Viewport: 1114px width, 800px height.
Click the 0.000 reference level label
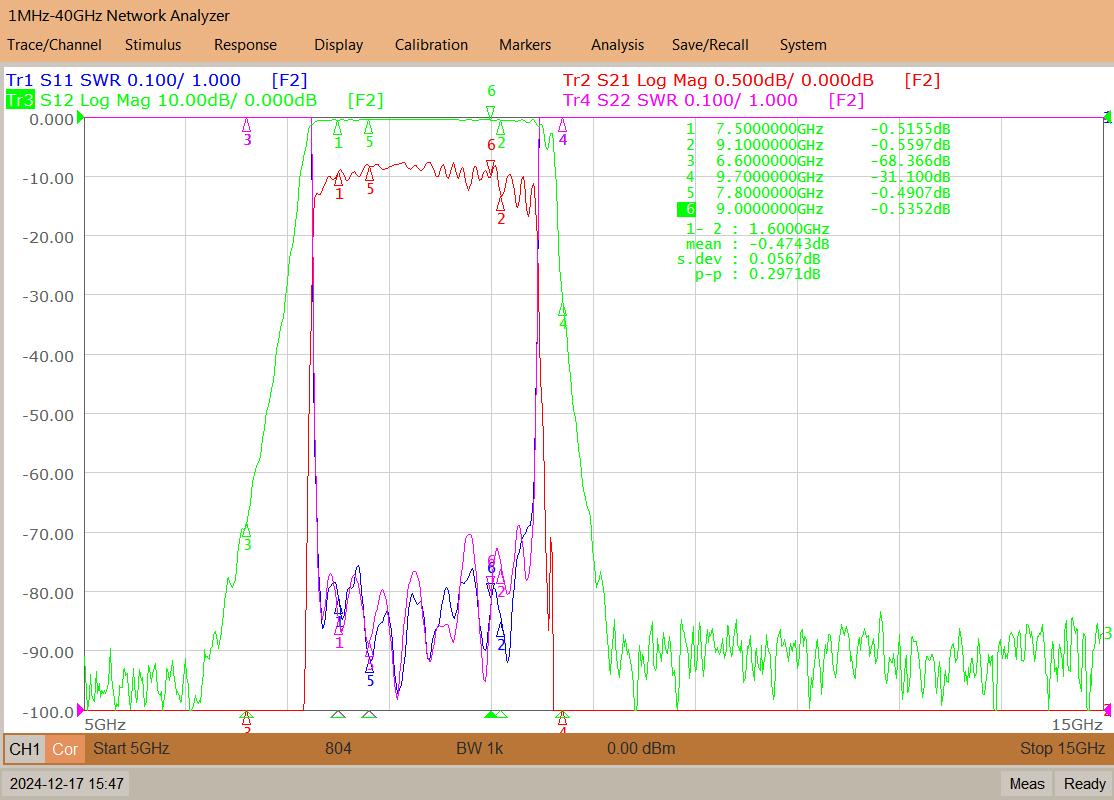click(51, 119)
